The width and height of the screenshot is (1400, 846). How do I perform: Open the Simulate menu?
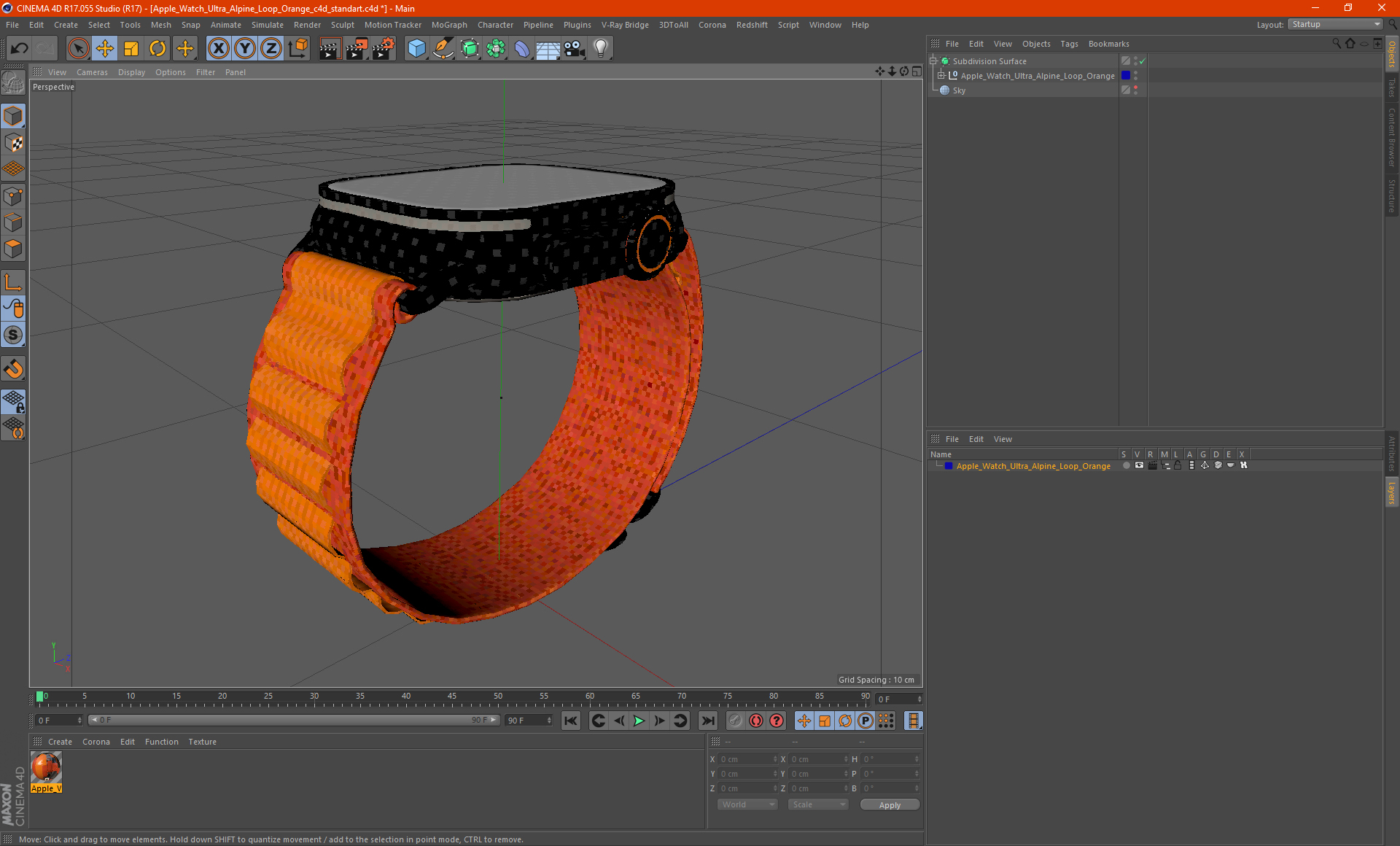tap(268, 25)
